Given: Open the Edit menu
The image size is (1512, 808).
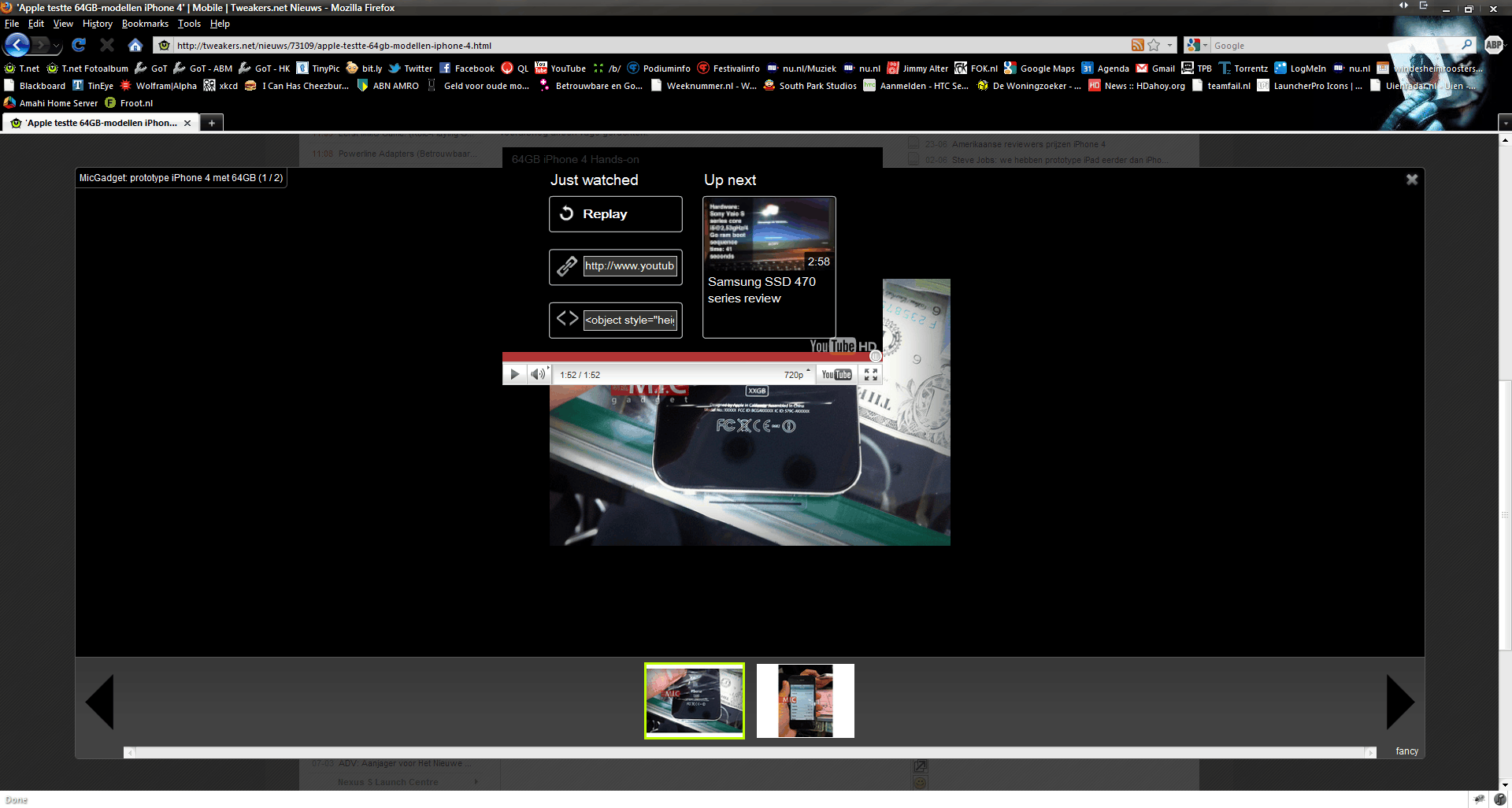Looking at the screenshot, I should point(36,24).
